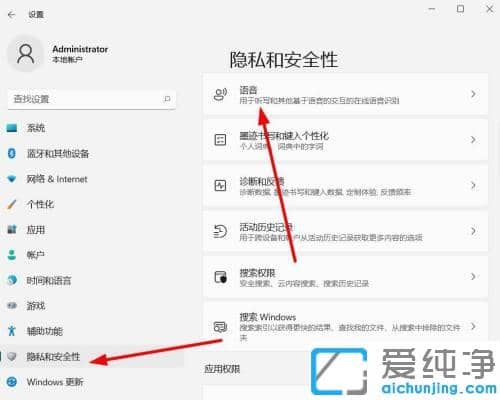Click the 活动历史记录 history icon
The height and width of the screenshot is (400, 500).
click(220, 231)
